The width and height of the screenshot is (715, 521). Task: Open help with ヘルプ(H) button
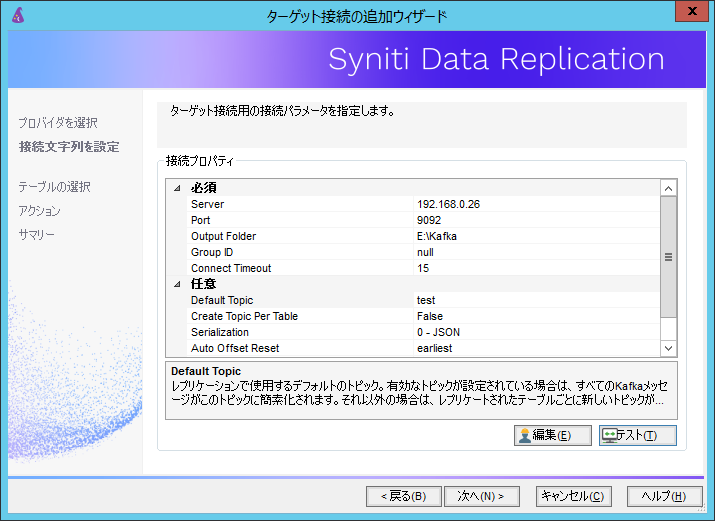664,496
